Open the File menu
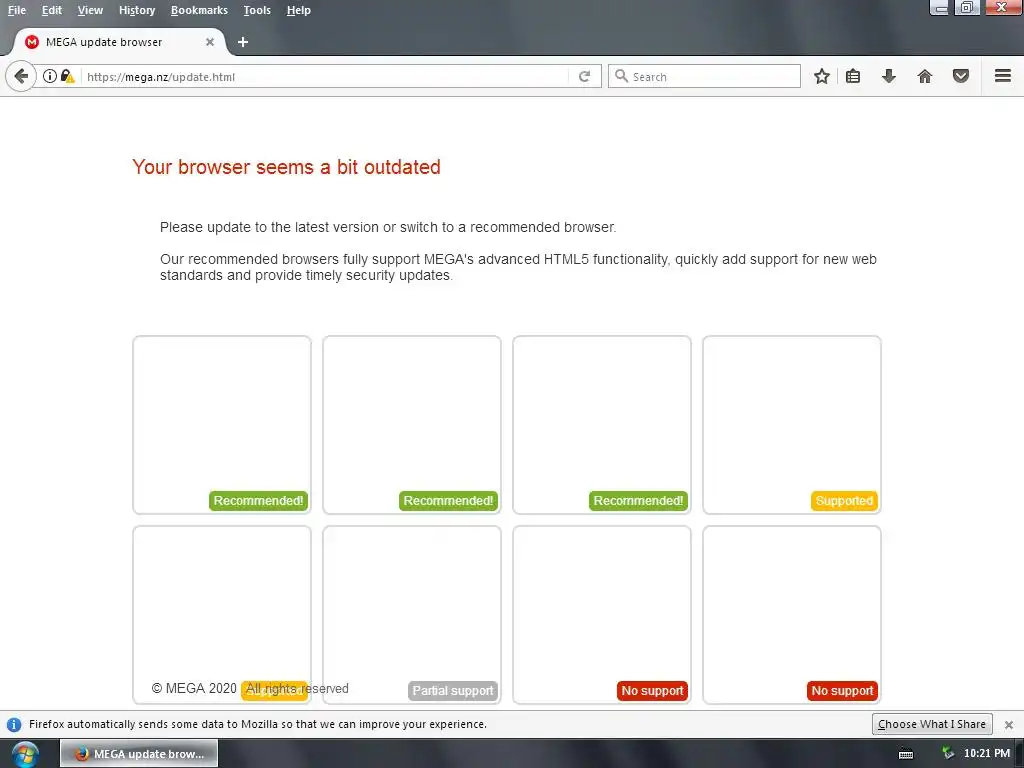Screen dimensions: 1024x768 (17, 10)
